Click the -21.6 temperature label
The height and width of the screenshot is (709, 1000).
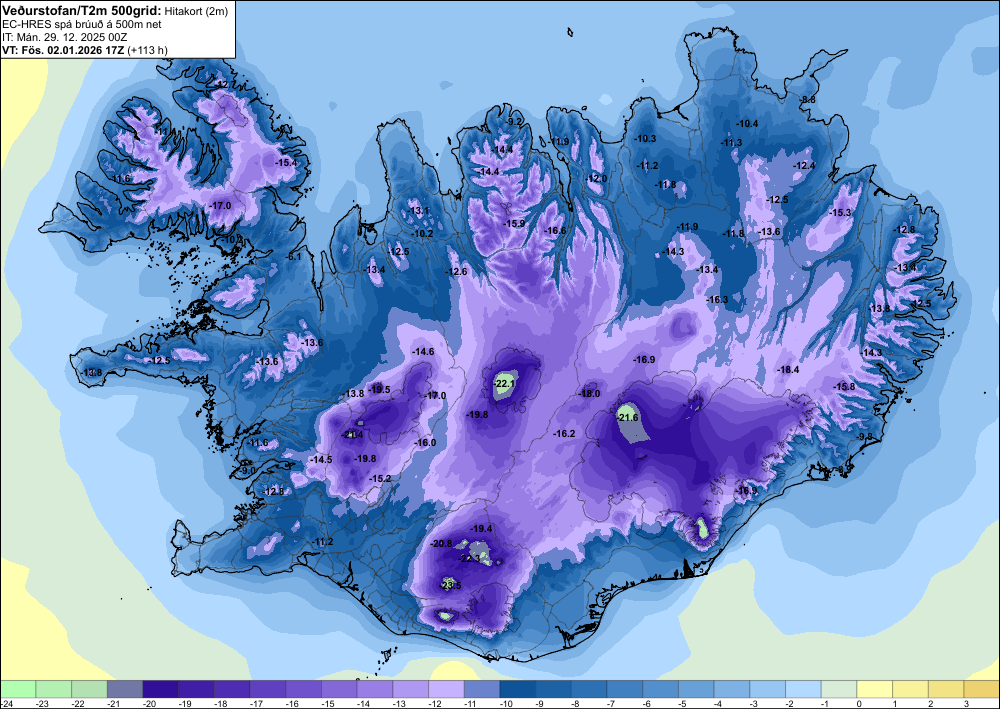pos(628,417)
